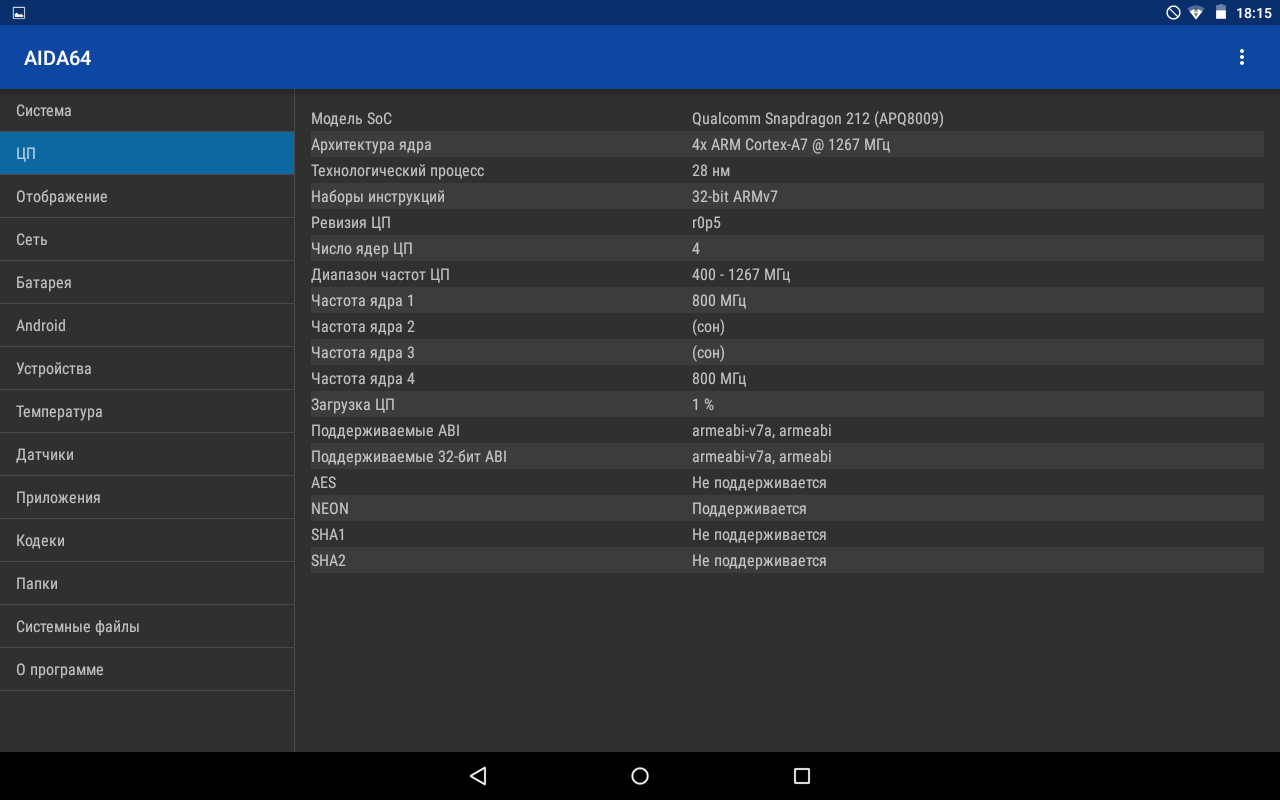Open the three-dot overflow menu

tap(1241, 57)
